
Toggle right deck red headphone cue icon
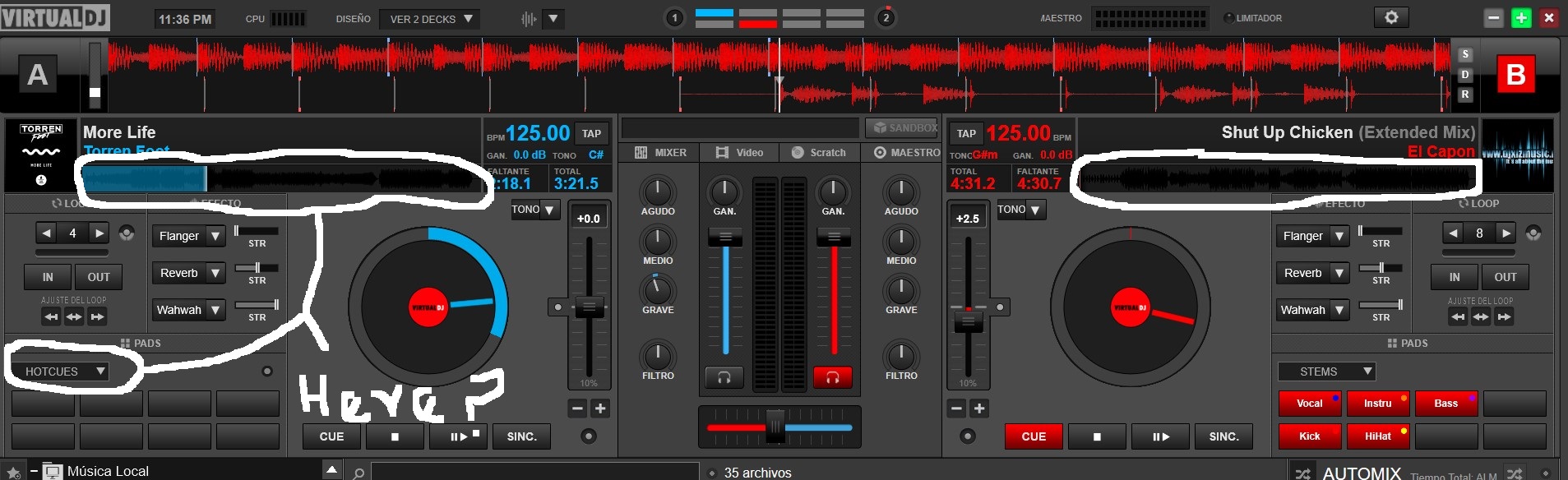coord(832,377)
